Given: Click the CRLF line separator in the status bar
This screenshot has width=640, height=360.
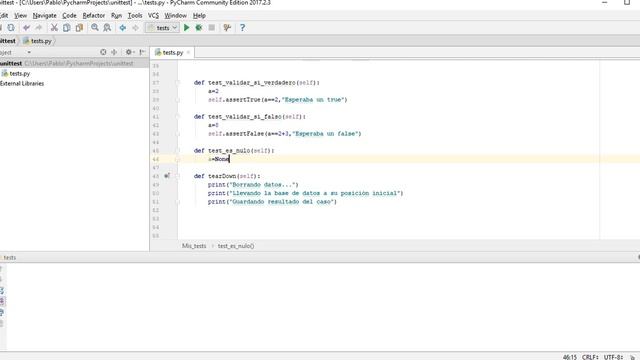Looking at the screenshot, I should coord(590,357).
